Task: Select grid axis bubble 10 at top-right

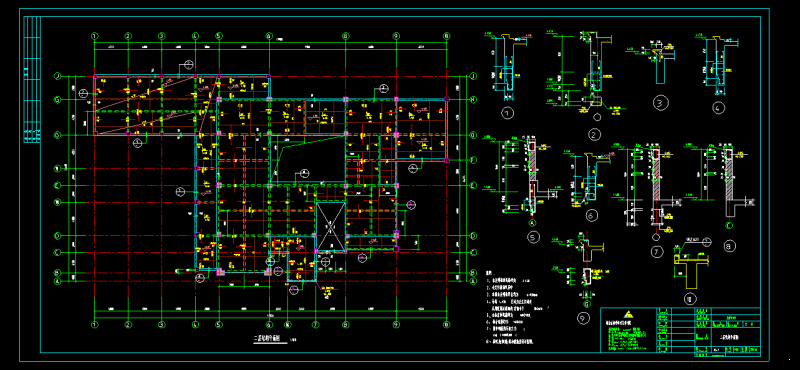Action: 447,36
